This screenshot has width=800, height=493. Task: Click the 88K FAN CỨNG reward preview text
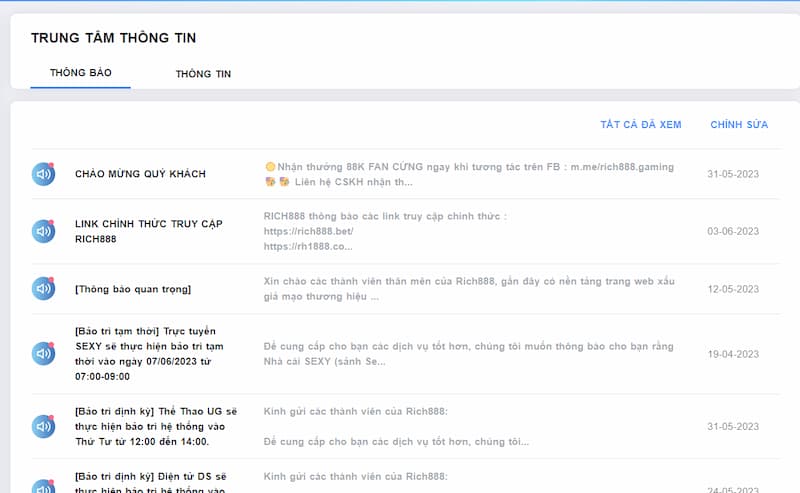pyautogui.click(x=469, y=174)
